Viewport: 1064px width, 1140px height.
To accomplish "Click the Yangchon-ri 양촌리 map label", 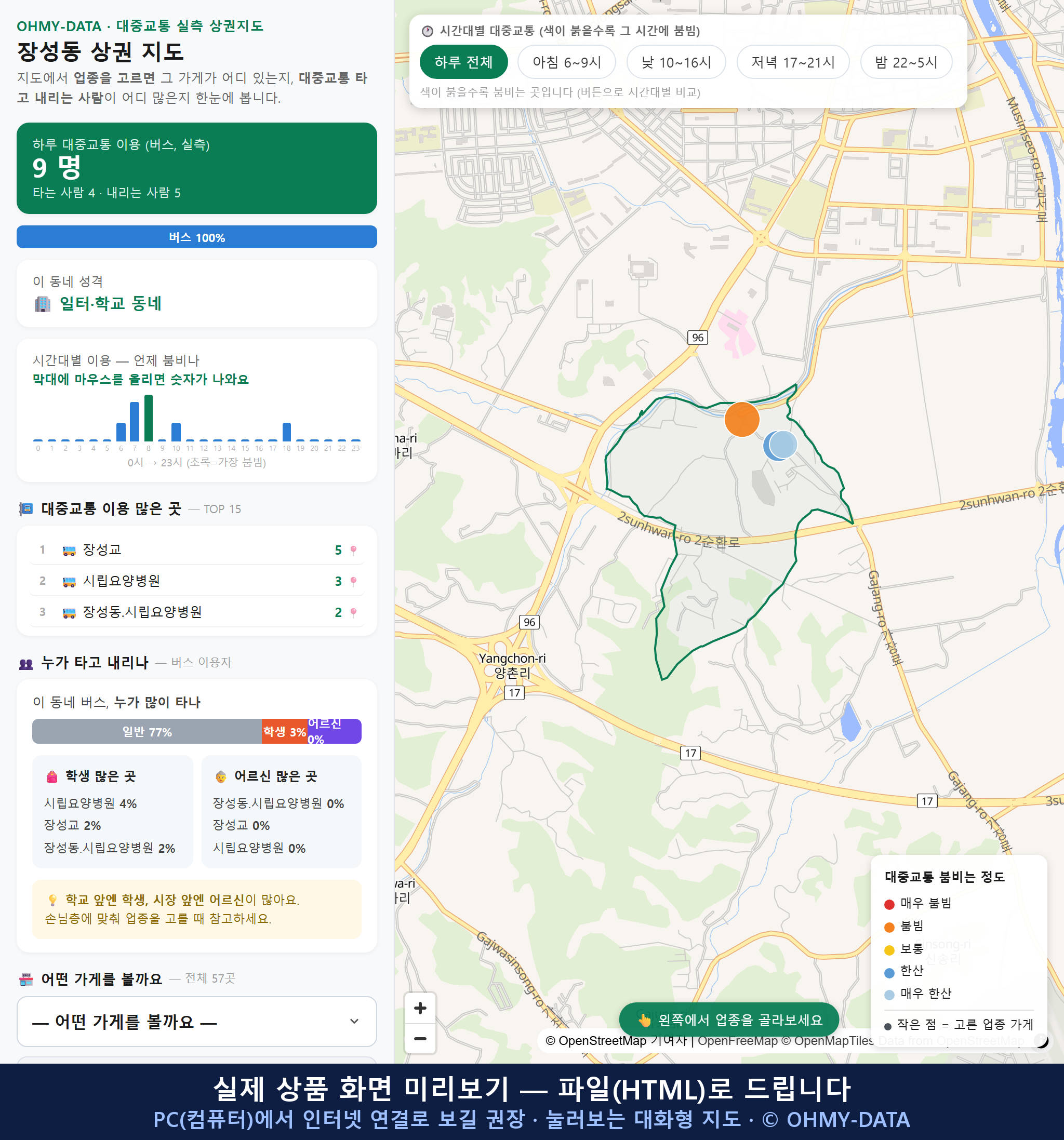I will tap(512, 665).
